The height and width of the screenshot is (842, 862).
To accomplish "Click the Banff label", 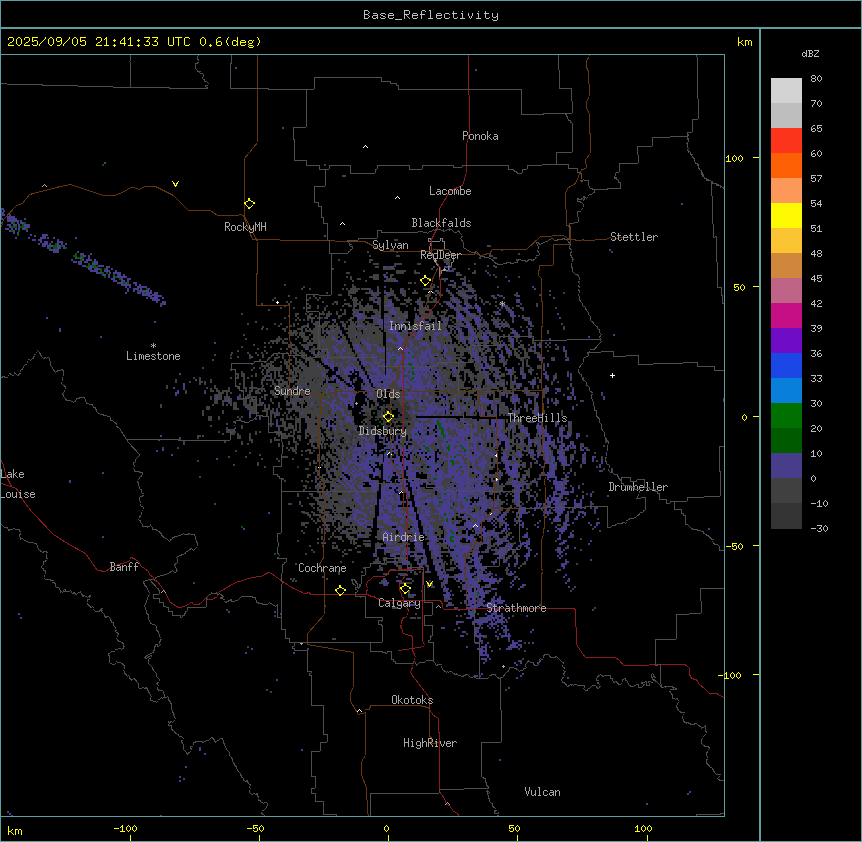I will [124, 567].
